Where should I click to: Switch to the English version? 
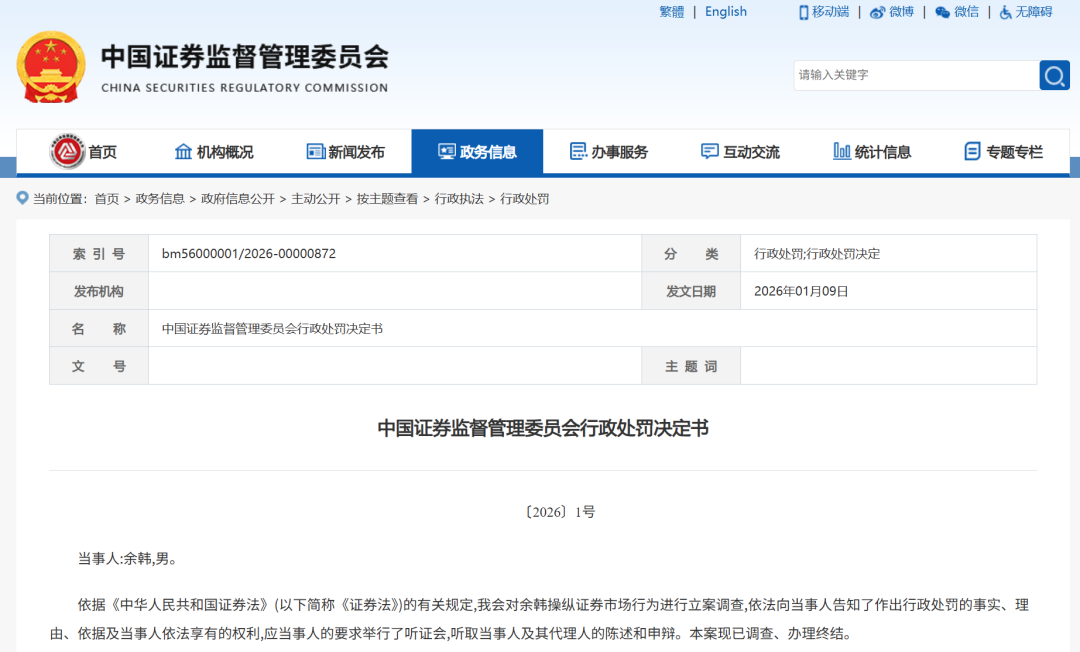(x=725, y=11)
